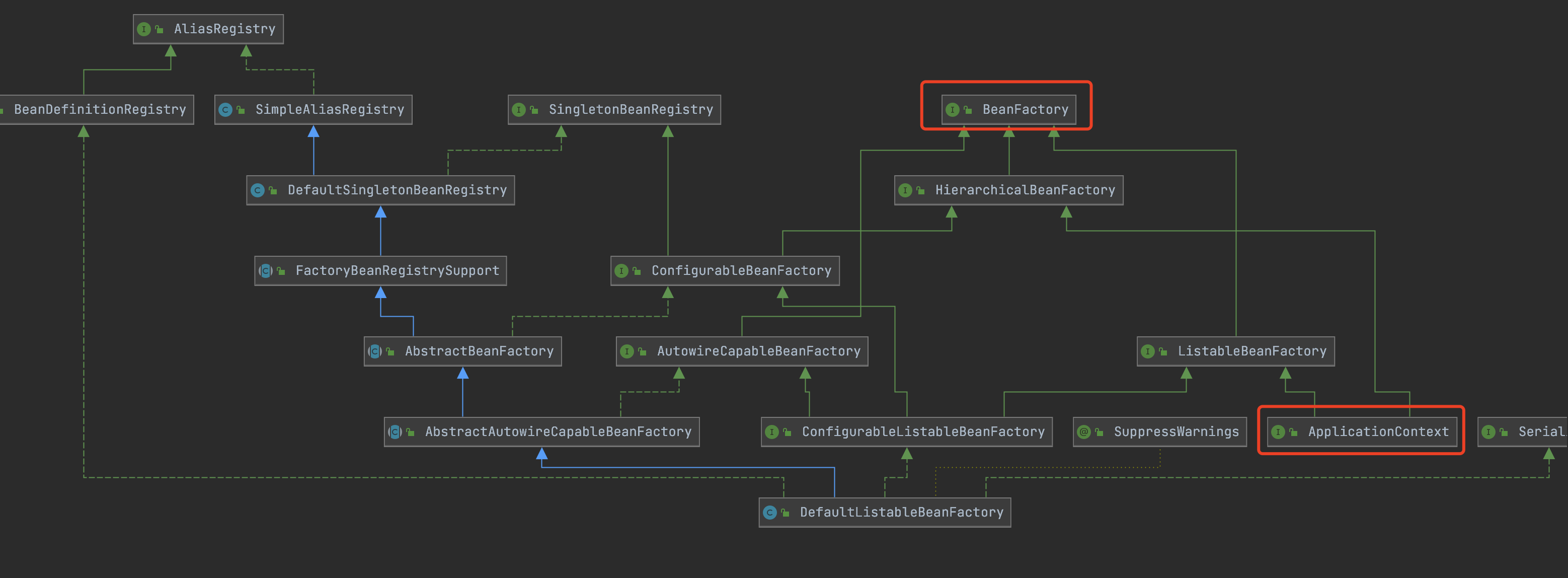Select the AbstractAutowireCapableBeanFactory node
This screenshot has width=1568, height=578.
558,432
